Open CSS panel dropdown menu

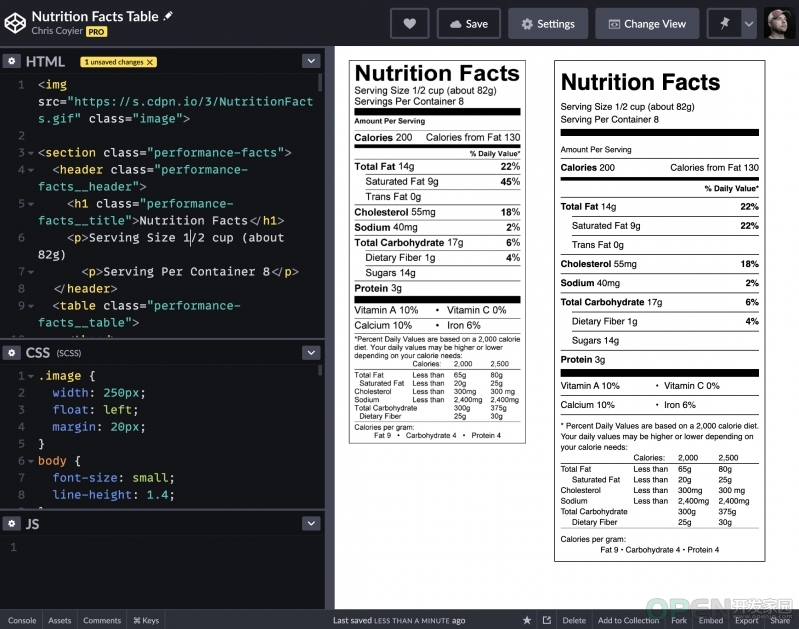[x=311, y=352]
